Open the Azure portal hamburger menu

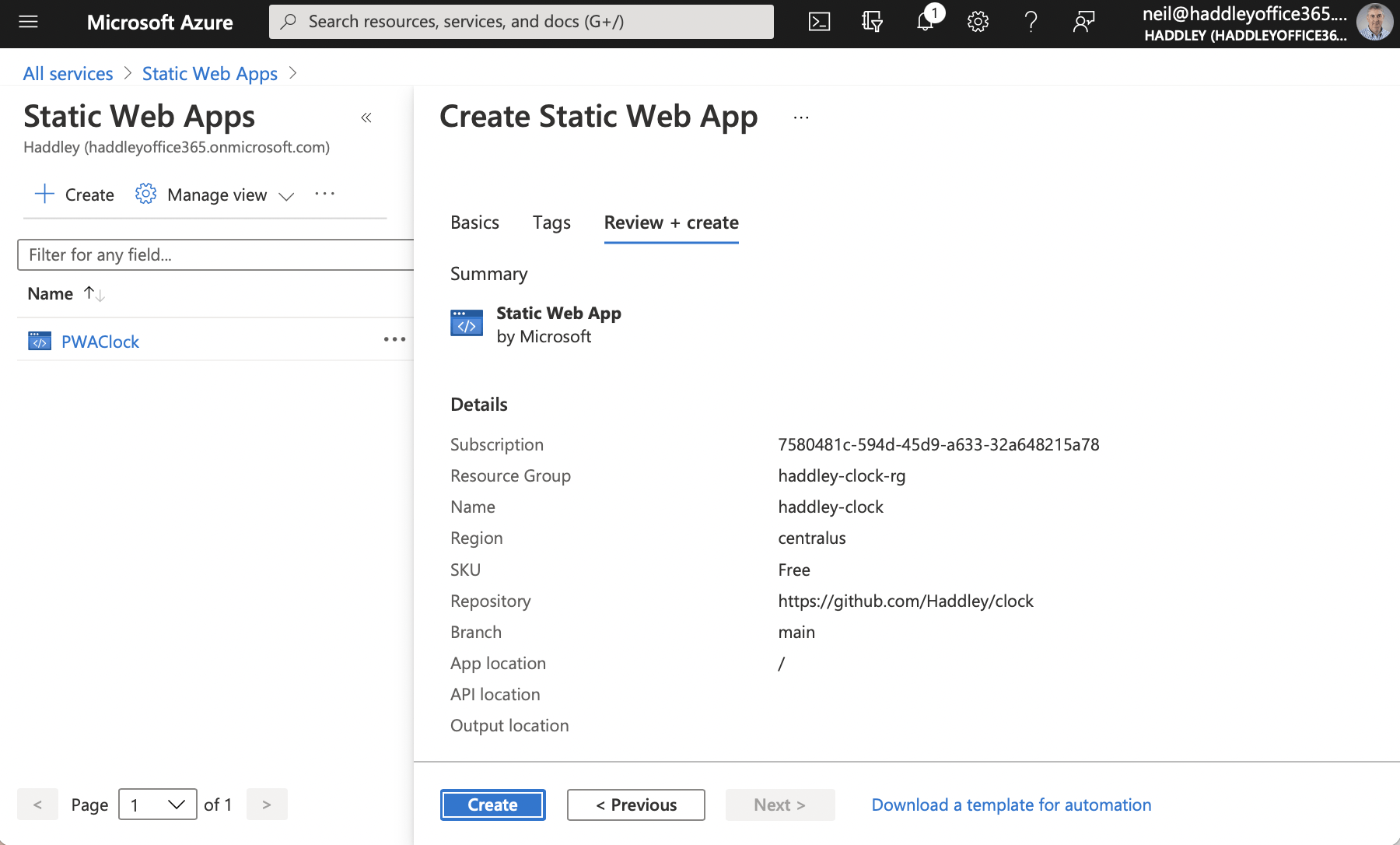coord(28,22)
